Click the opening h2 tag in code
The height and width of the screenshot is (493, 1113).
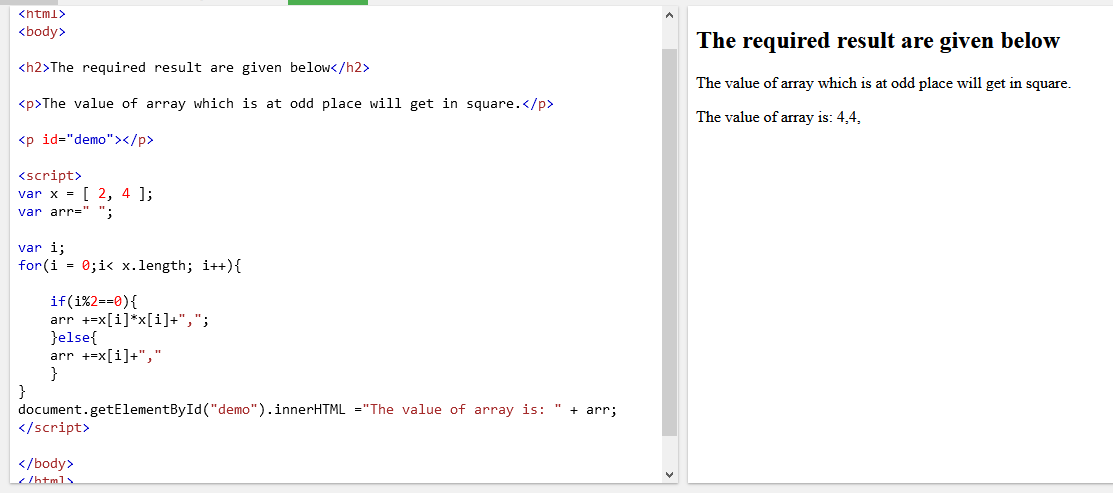(x=34, y=68)
